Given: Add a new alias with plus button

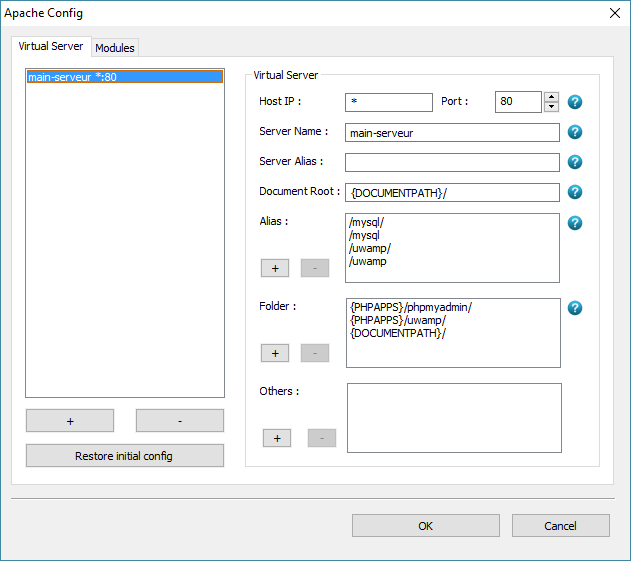Looking at the screenshot, I should [x=275, y=268].
